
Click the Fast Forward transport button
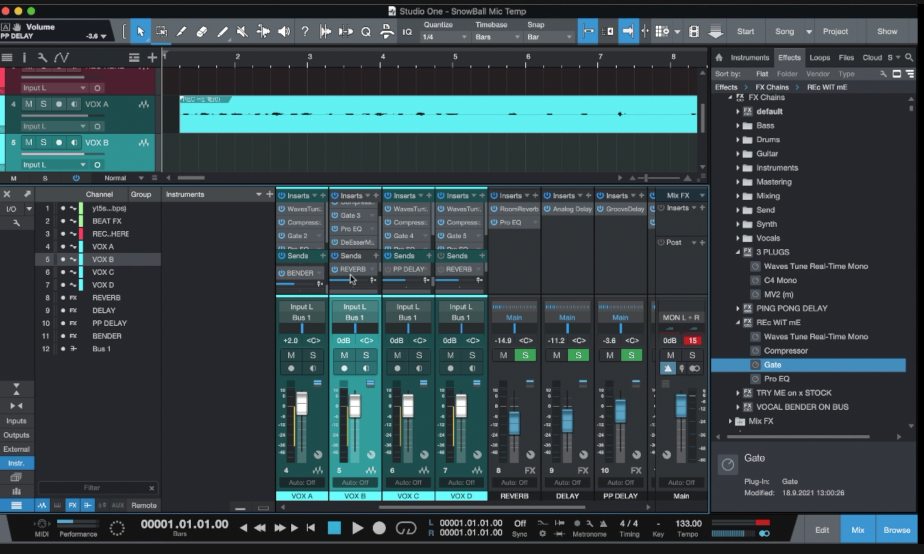[x=280, y=527]
